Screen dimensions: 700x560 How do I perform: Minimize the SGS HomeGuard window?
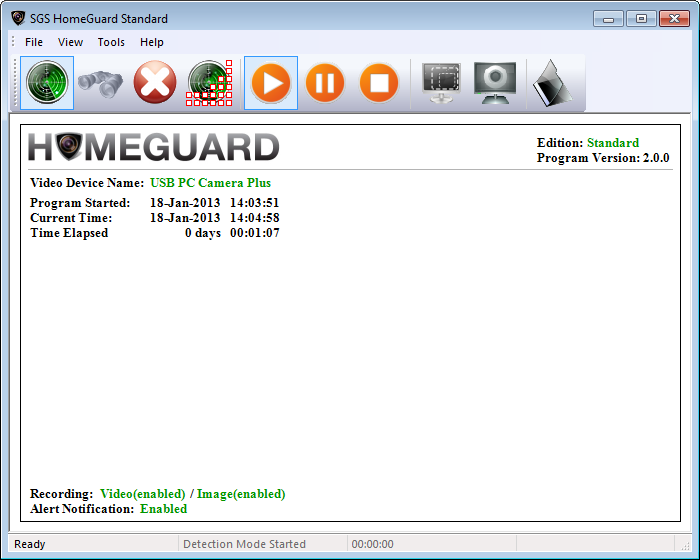[x=608, y=19]
